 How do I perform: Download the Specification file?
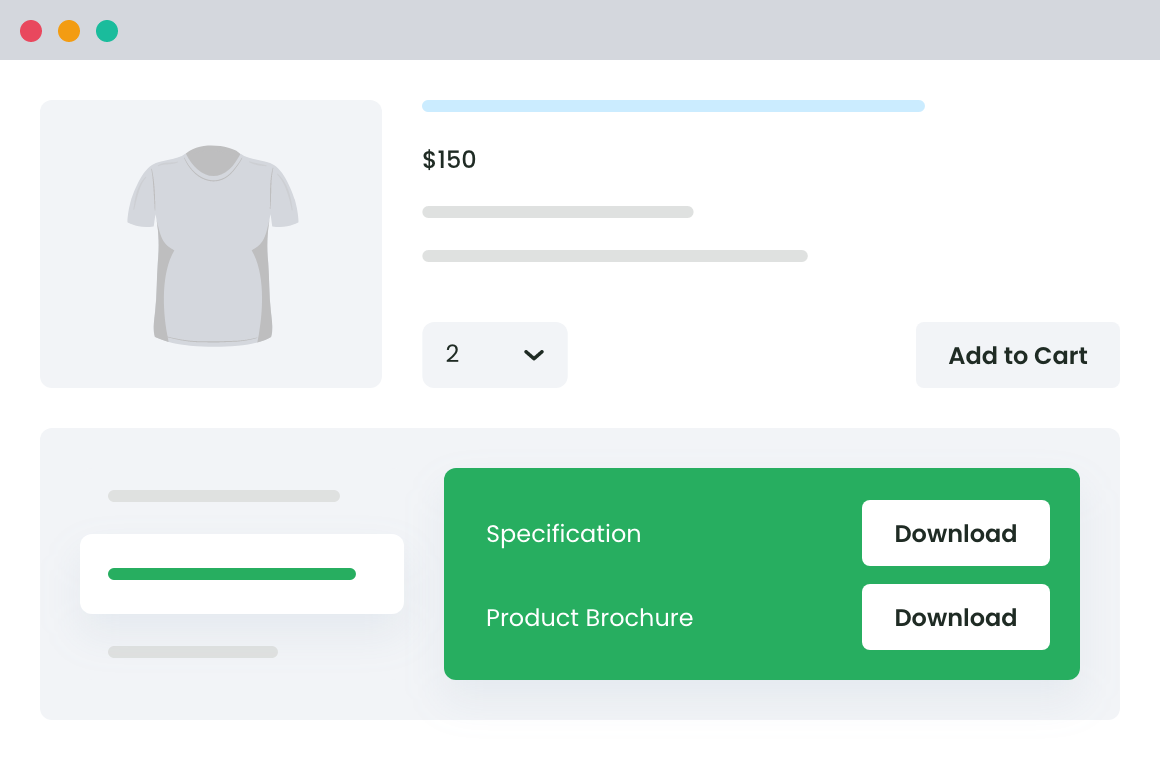pyautogui.click(x=955, y=533)
